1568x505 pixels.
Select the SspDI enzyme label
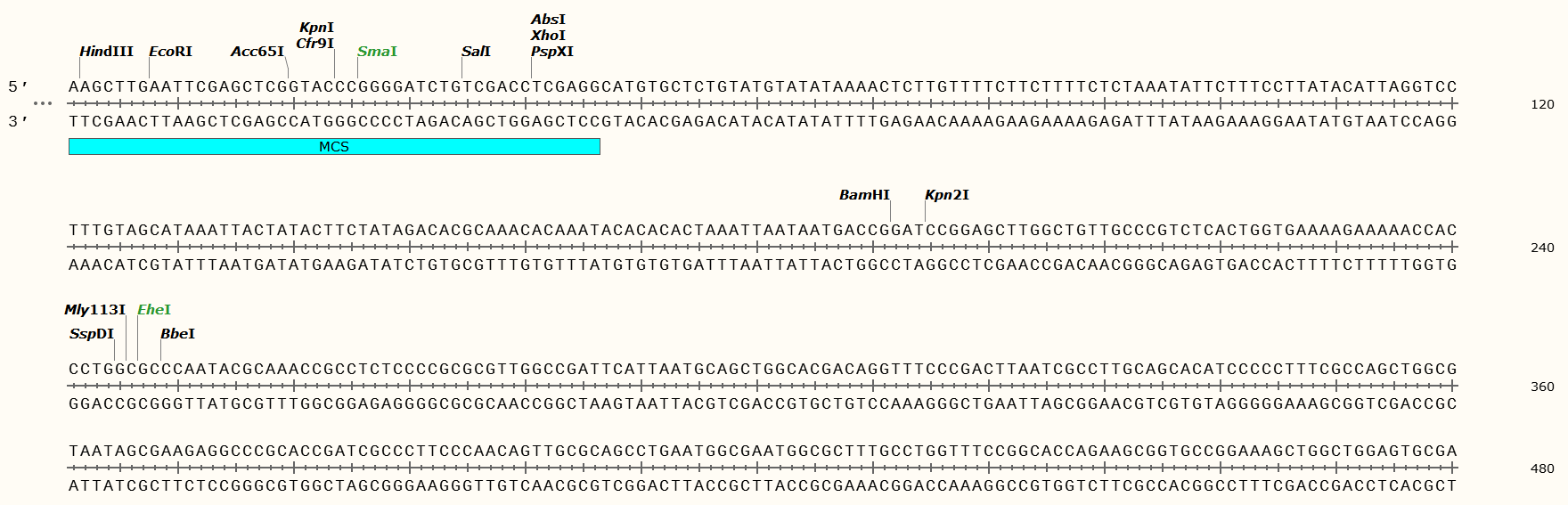coord(92,334)
